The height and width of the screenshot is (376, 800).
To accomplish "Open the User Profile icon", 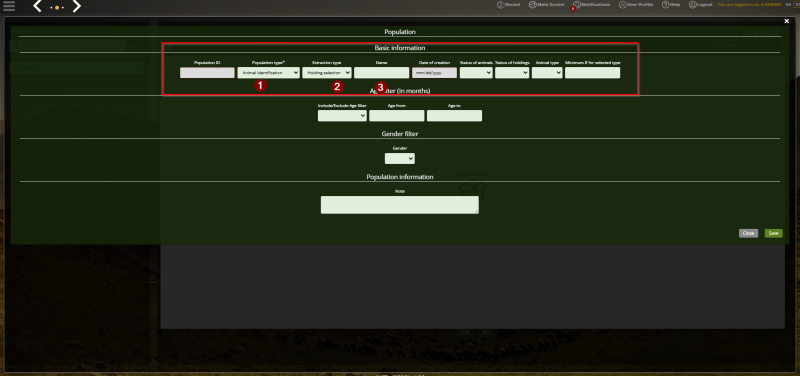I will pyautogui.click(x=622, y=5).
